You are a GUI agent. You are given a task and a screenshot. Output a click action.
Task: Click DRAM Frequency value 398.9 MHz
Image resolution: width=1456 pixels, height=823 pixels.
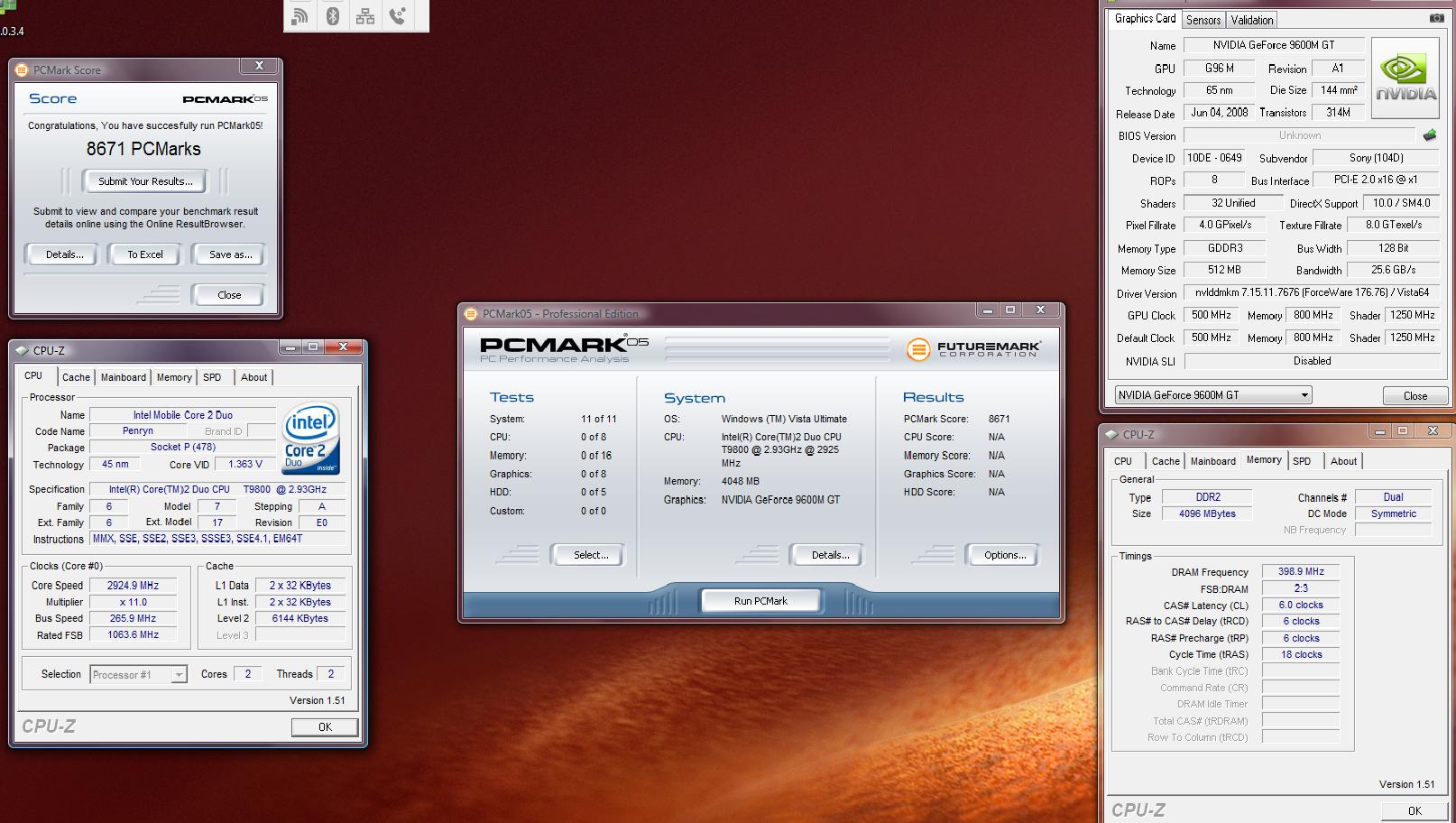(x=1301, y=571)
